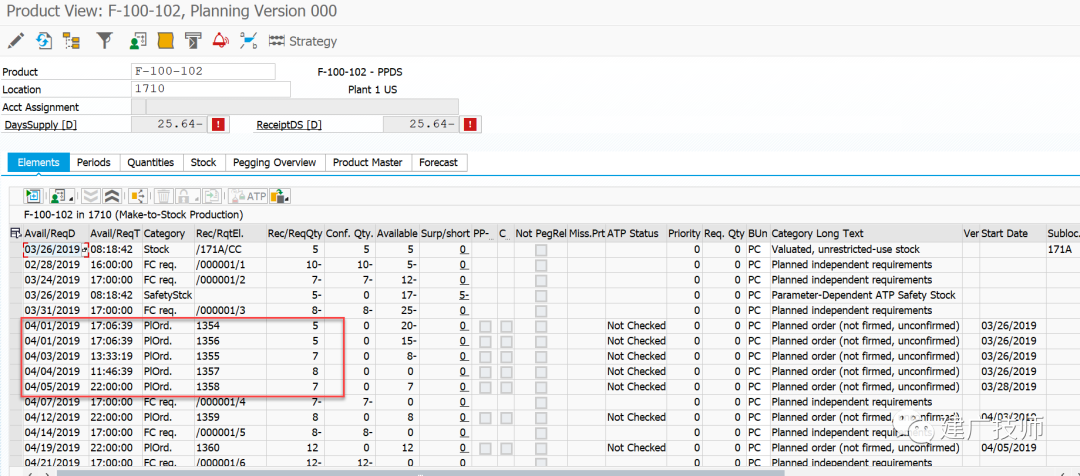
Task: Toggle Not PegRel checkbox in Stock row
Action: pyautogui.click(x=541, y=249)
